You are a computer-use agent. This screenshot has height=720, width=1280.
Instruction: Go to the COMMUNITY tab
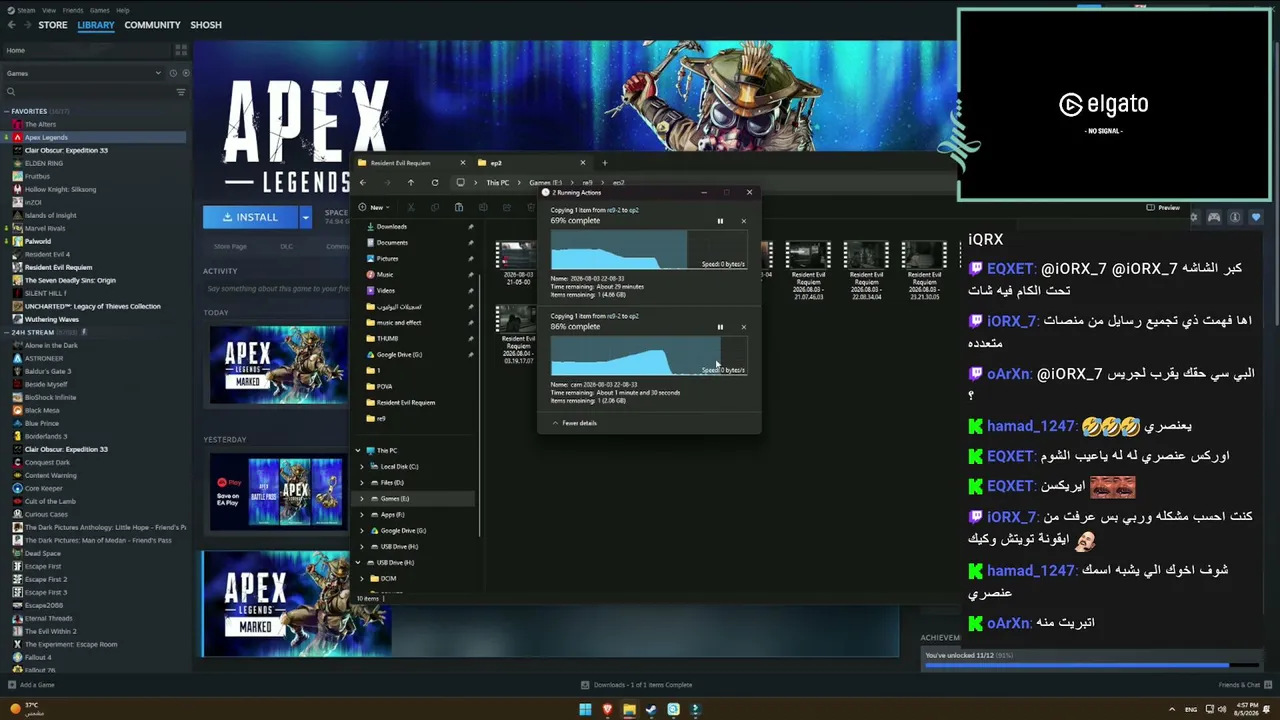click(x=152, y=25)
